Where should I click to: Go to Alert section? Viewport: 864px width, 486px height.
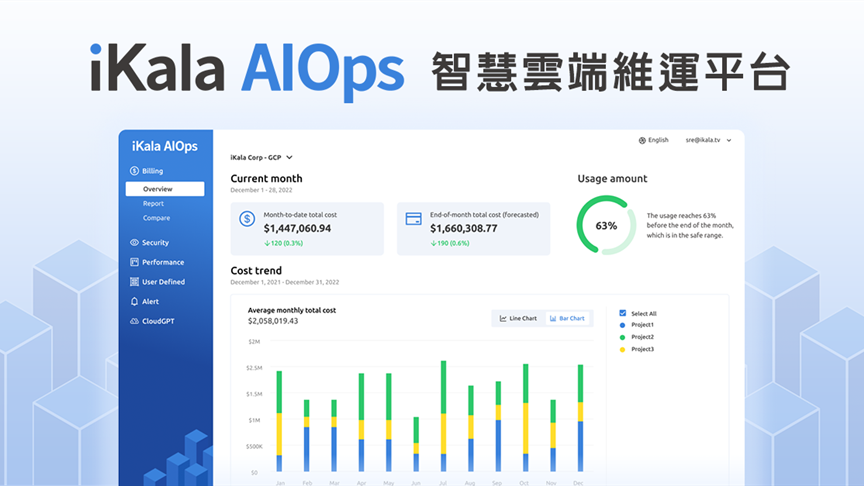tap(144, 301)
